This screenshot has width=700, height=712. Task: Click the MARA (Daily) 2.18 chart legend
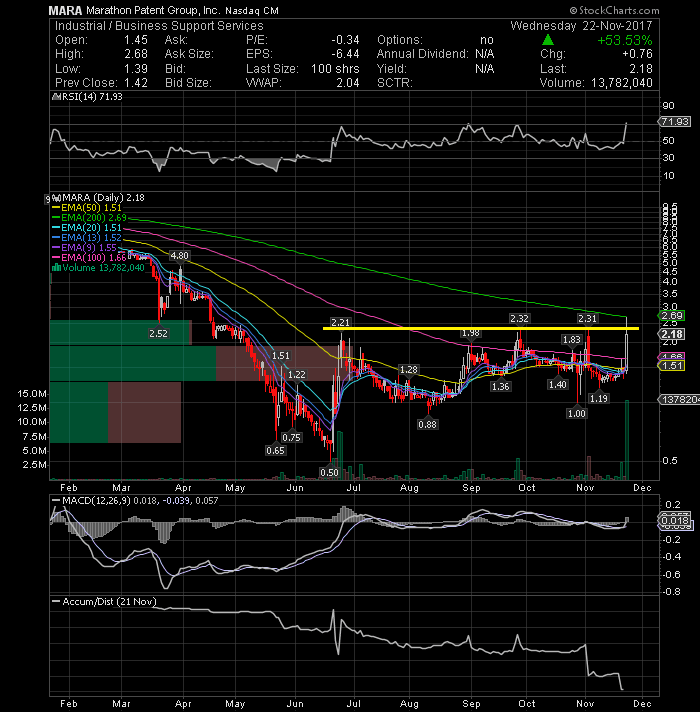pyautogui.click(x=103, y=198)
